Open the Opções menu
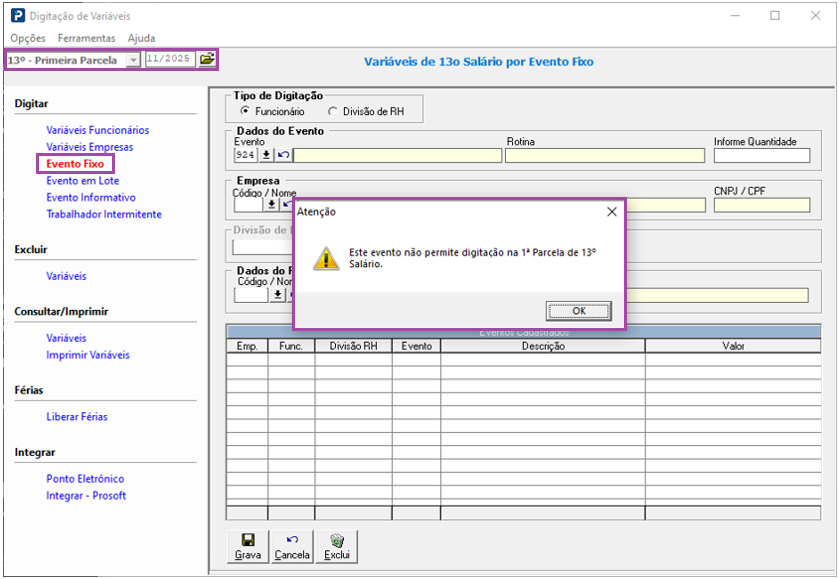Viewport: 839px width, 579px height. click(x=28, y=38)
